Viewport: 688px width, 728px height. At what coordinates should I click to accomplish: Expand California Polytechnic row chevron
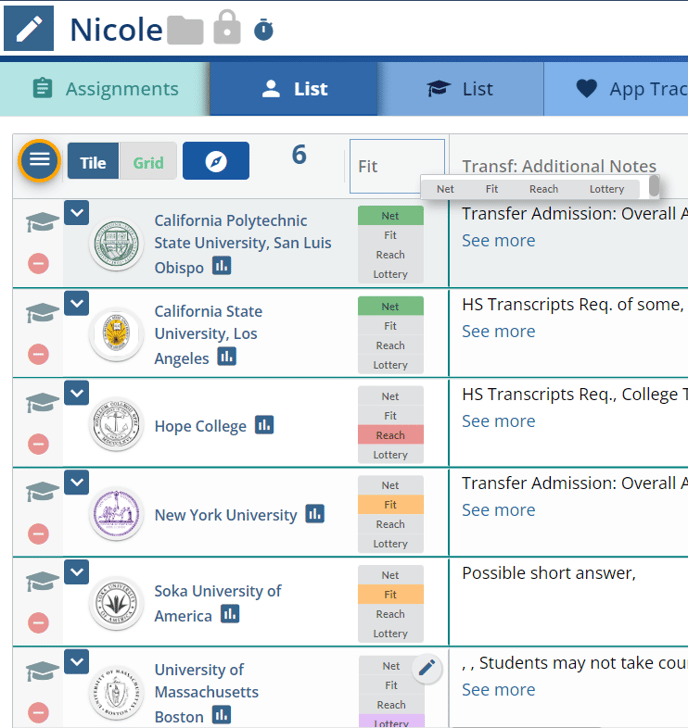pyautogui.click(x=77, y=213)
